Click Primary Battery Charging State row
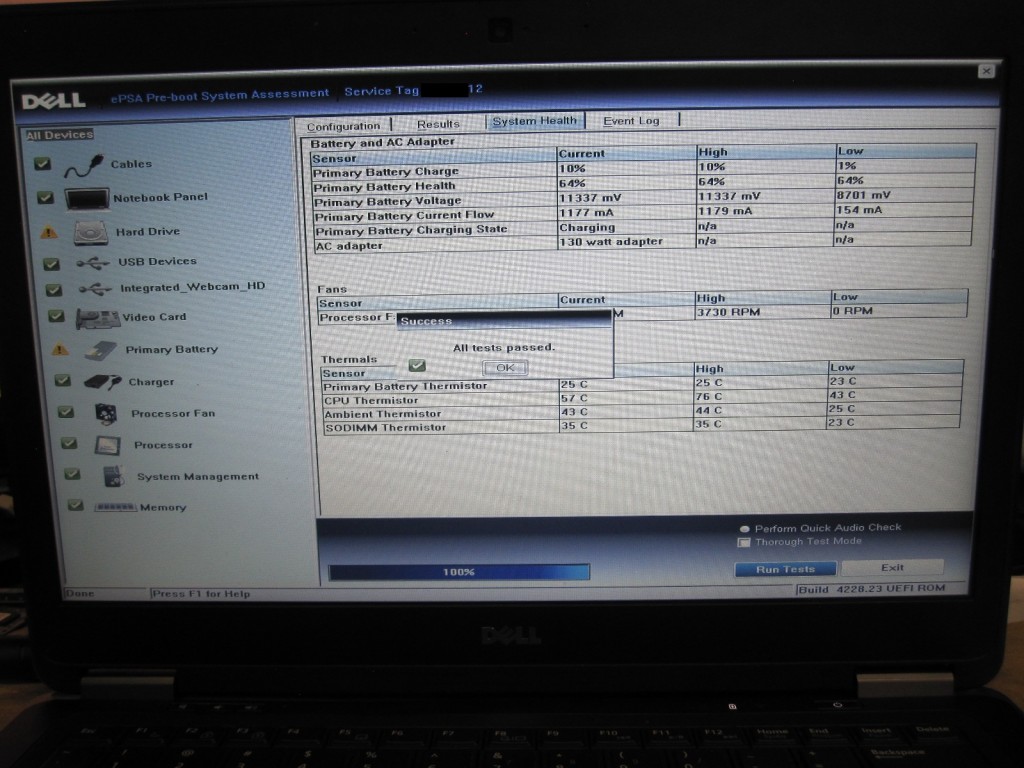The height and width of the screenshot is (768, 1024). (642, 229)
